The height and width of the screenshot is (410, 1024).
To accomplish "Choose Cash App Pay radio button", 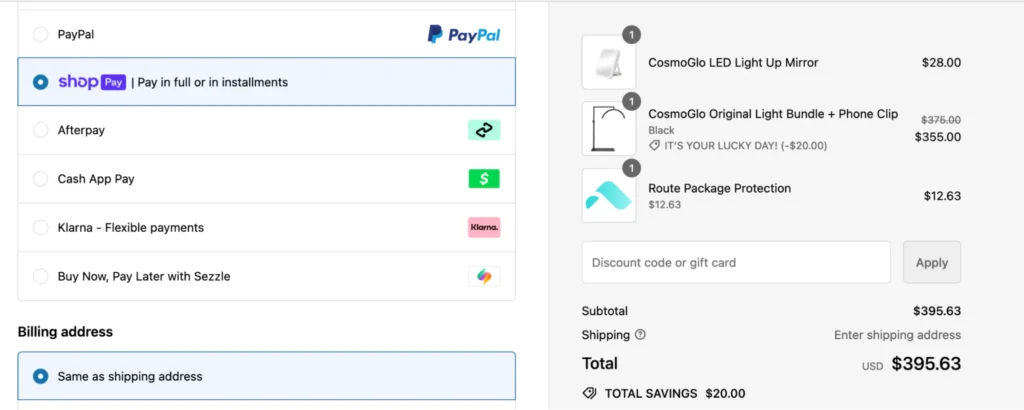I will click(41, 179).
